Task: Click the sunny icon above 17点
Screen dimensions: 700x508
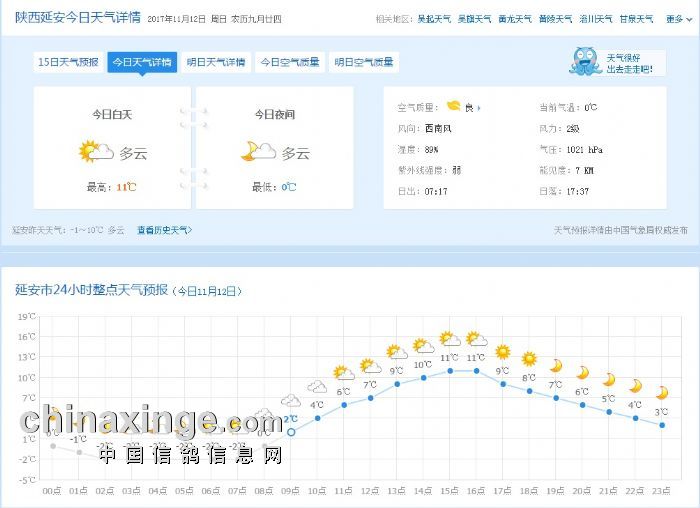Action: pyautogui.click(x=503, y=352)
